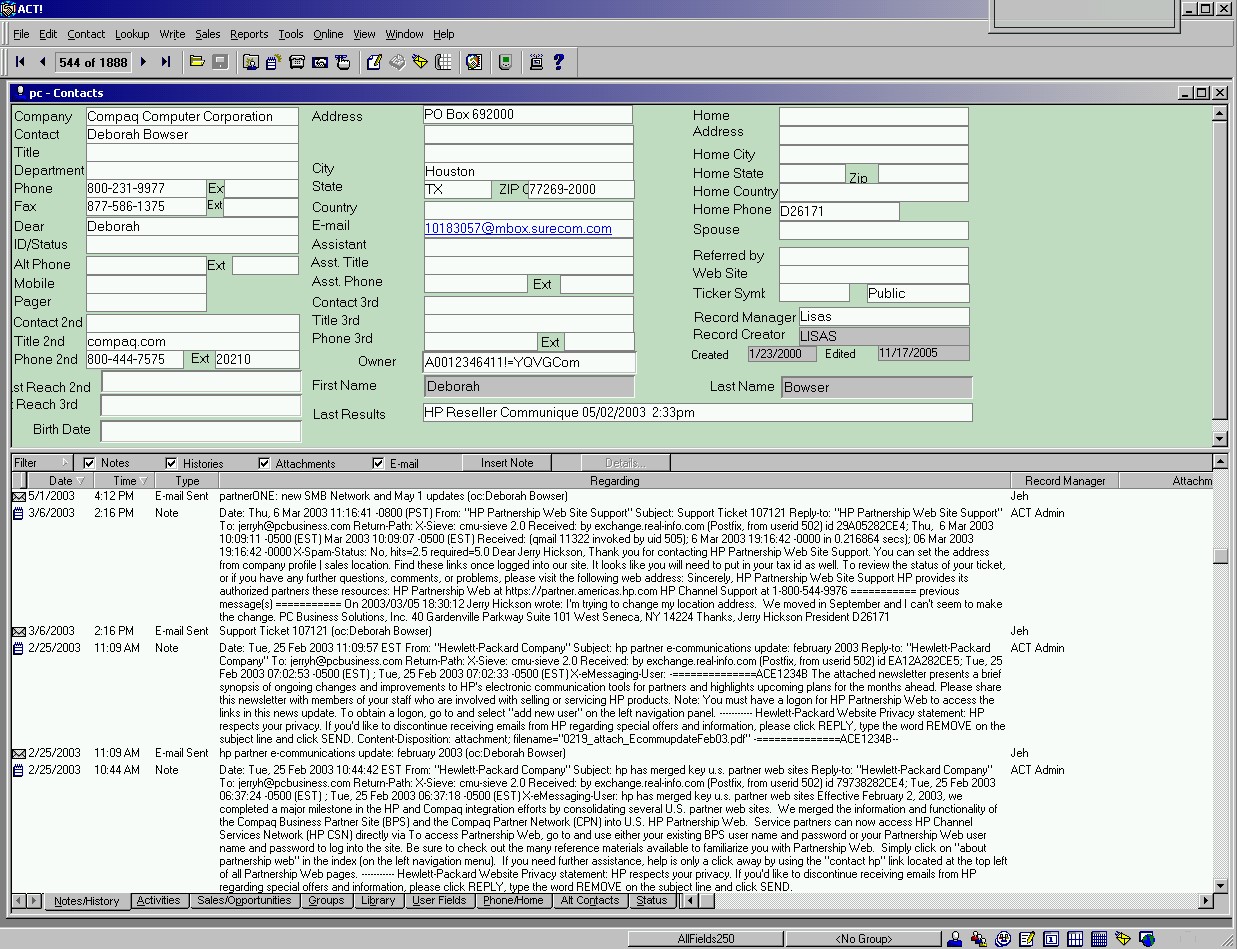The width and height of the screenshot is (1237, 949).
Task: Select the Support Ticket 107121 E-mail Sent row
Action: pyautogui.click(x=610, y=631)
